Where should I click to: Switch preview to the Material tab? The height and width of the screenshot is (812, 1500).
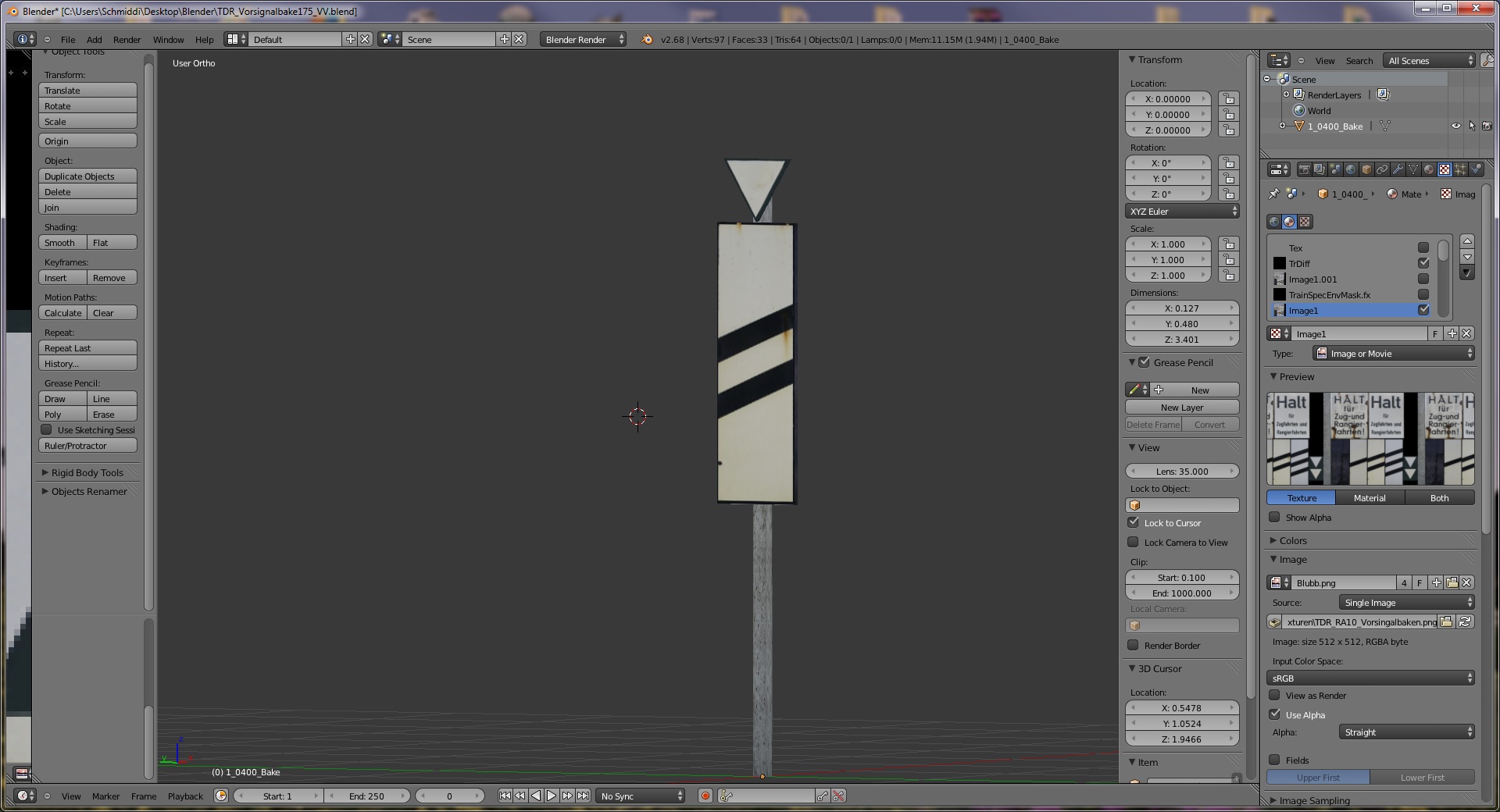pyautogui.click(x=1370, y=498)
